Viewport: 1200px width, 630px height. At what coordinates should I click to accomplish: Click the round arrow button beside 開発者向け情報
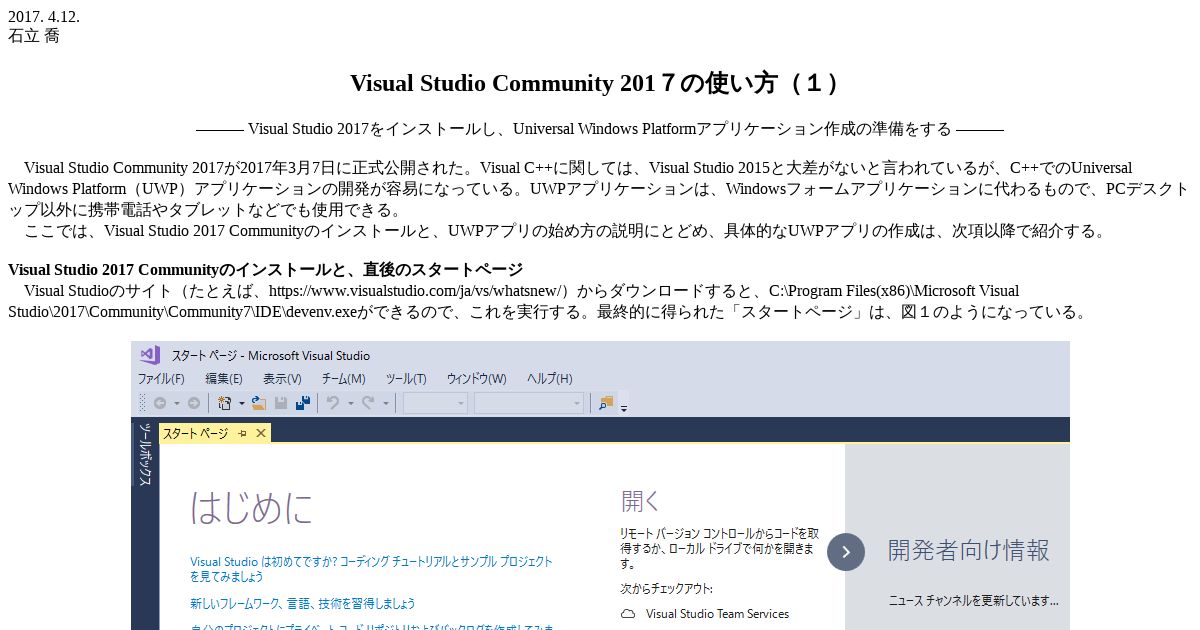[846, 552]
